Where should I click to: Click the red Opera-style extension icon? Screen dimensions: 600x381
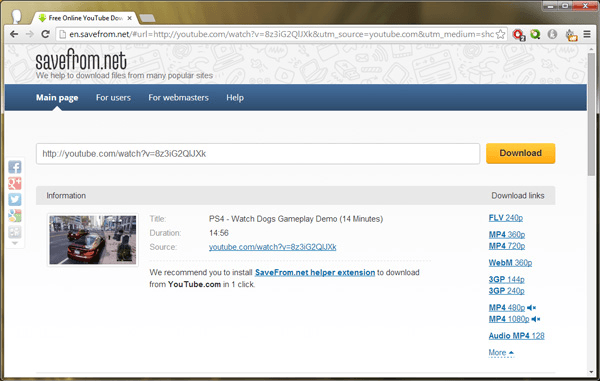click(x=518, y=35)
